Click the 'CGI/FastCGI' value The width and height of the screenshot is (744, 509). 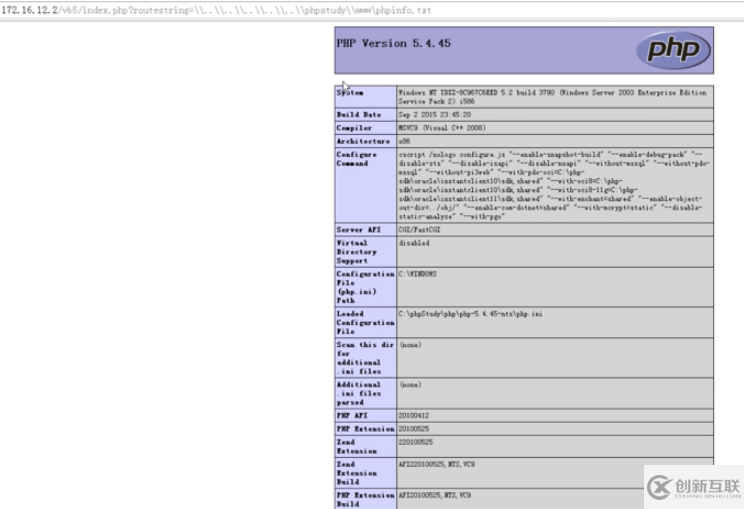[x=419, y=230]
